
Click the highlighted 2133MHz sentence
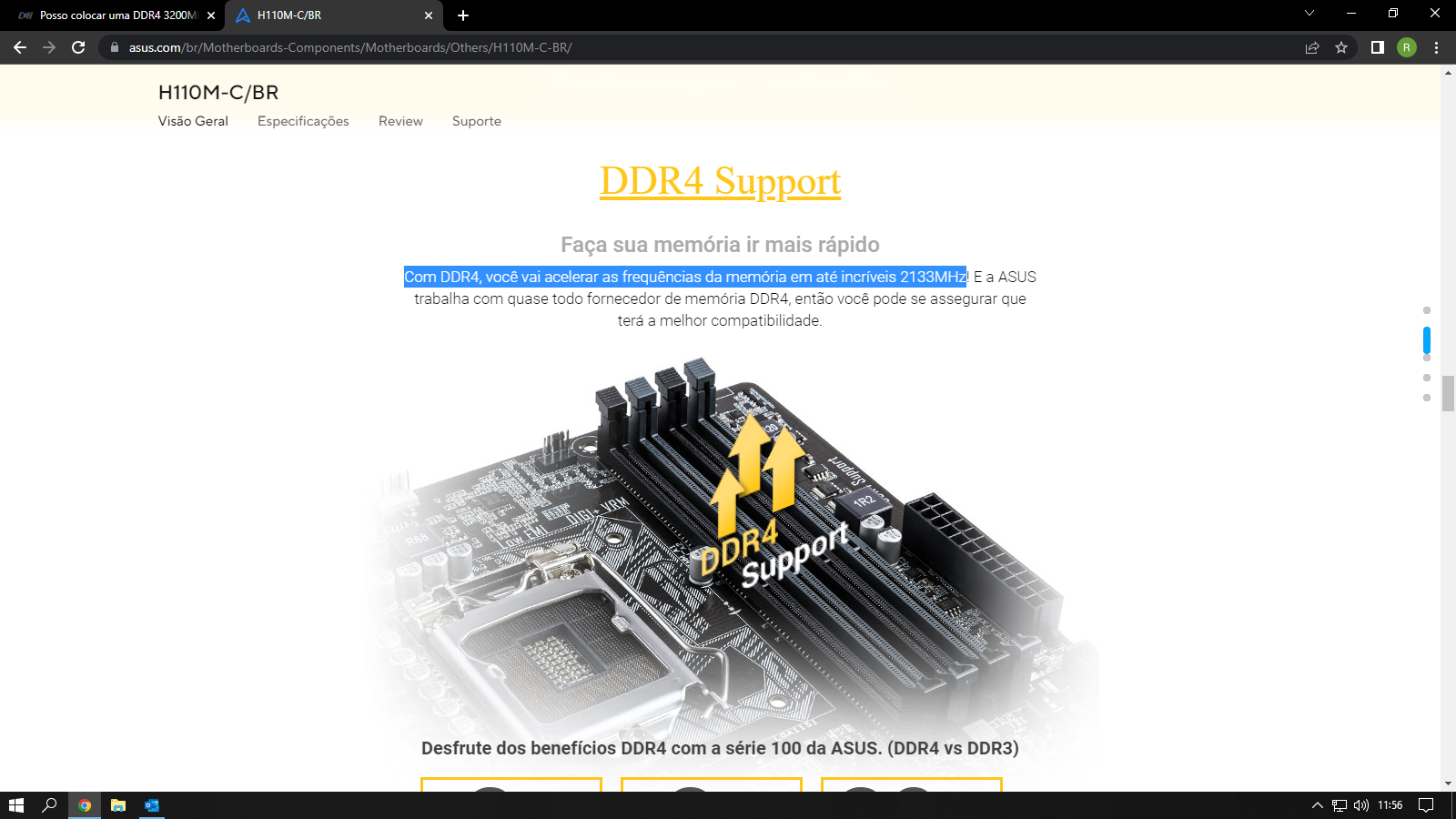pyautogui.click(x=685, y=277)
